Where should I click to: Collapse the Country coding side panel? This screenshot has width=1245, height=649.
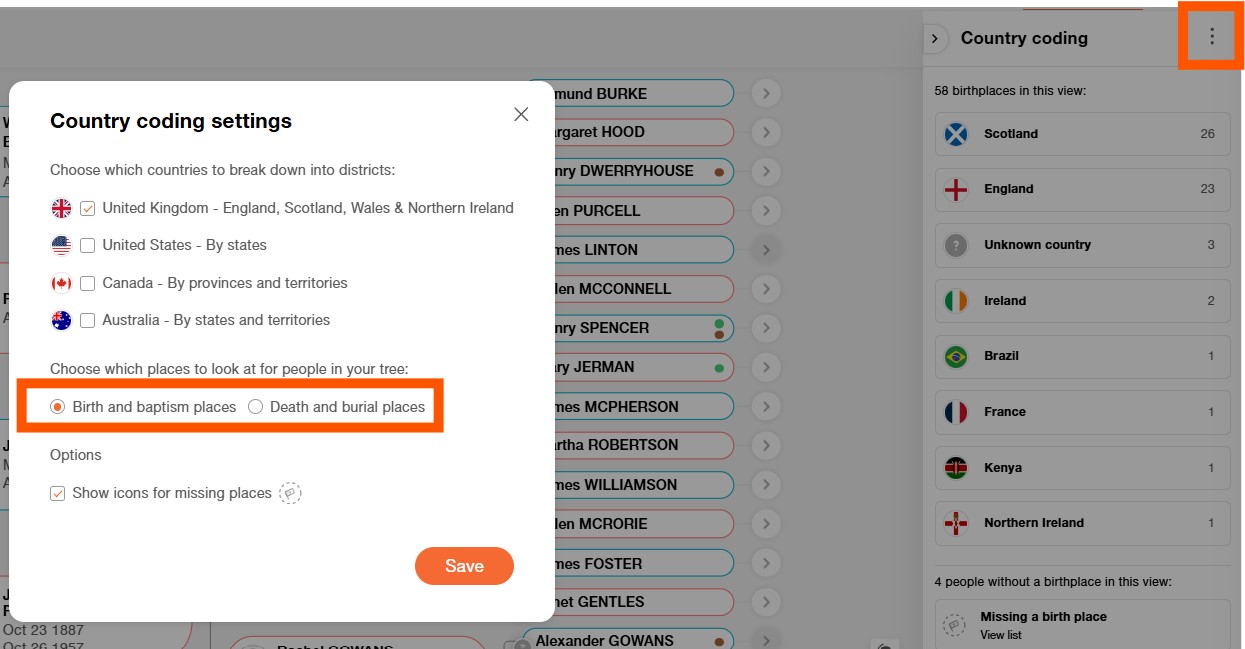(x=934, y=39)
